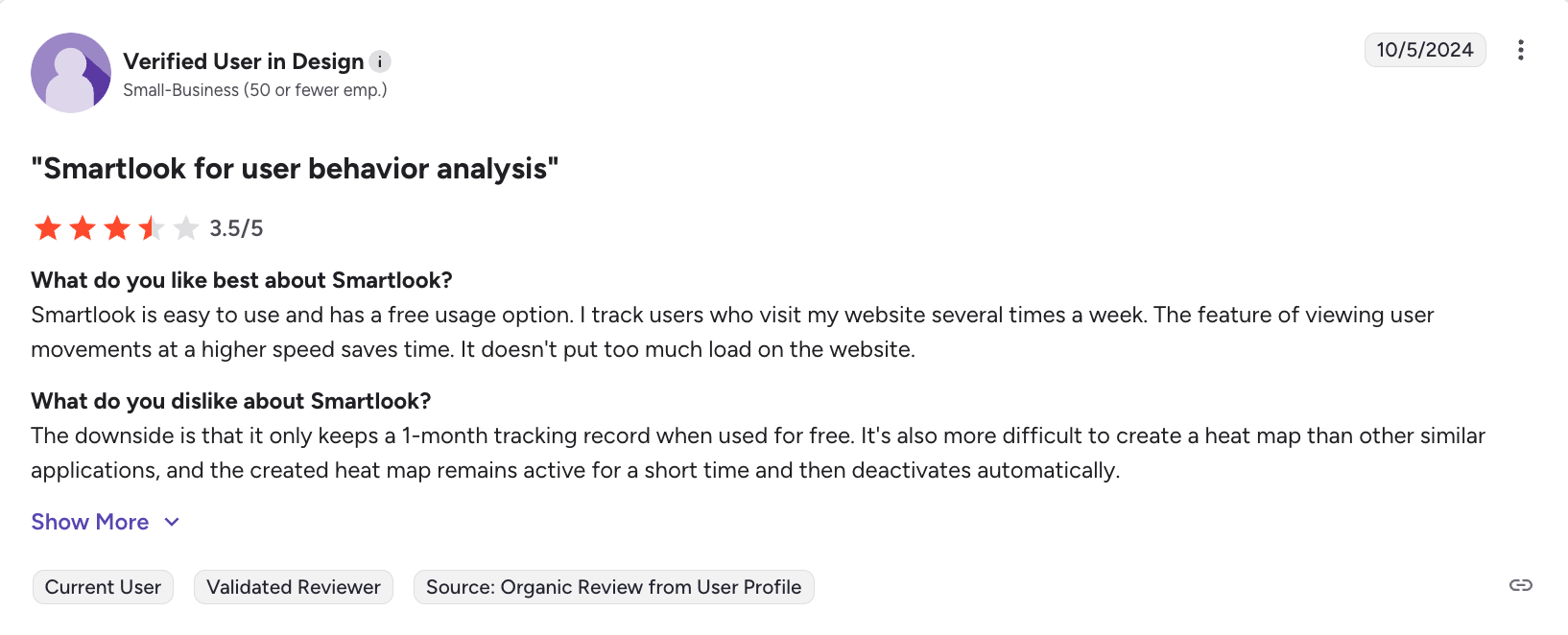
Task: Open the "Smartlook for user behavior analysis" review title
Action: (x=295, y=169)
